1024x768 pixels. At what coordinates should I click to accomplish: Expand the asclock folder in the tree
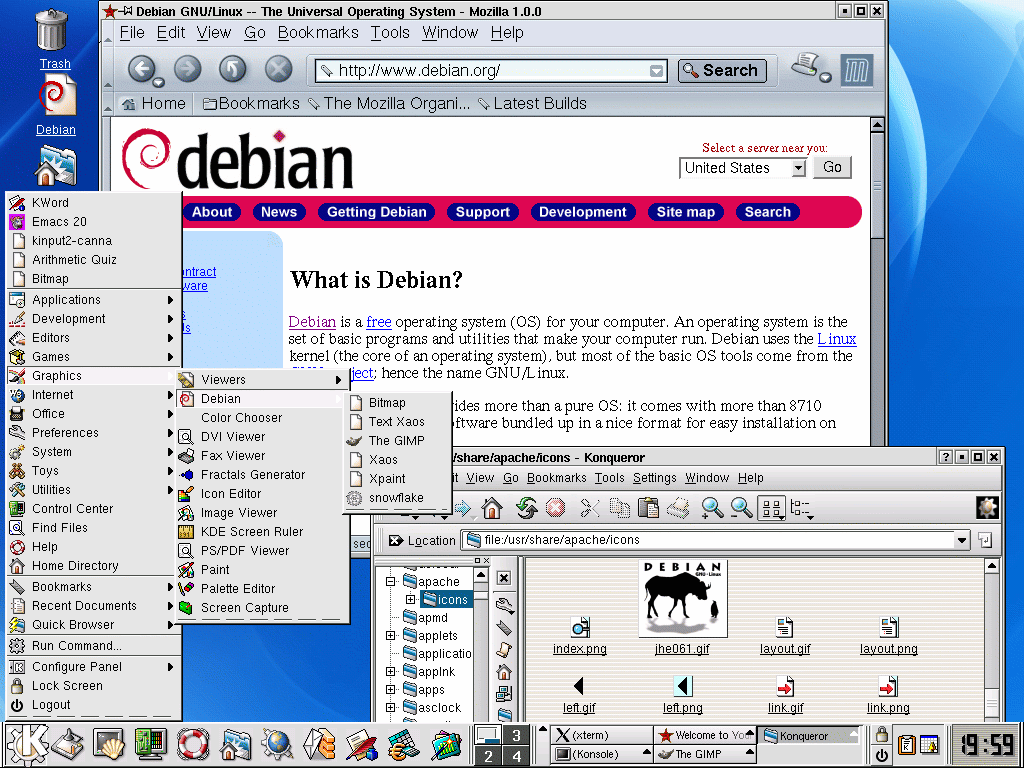pyautogui.click(x=391, y=707)
